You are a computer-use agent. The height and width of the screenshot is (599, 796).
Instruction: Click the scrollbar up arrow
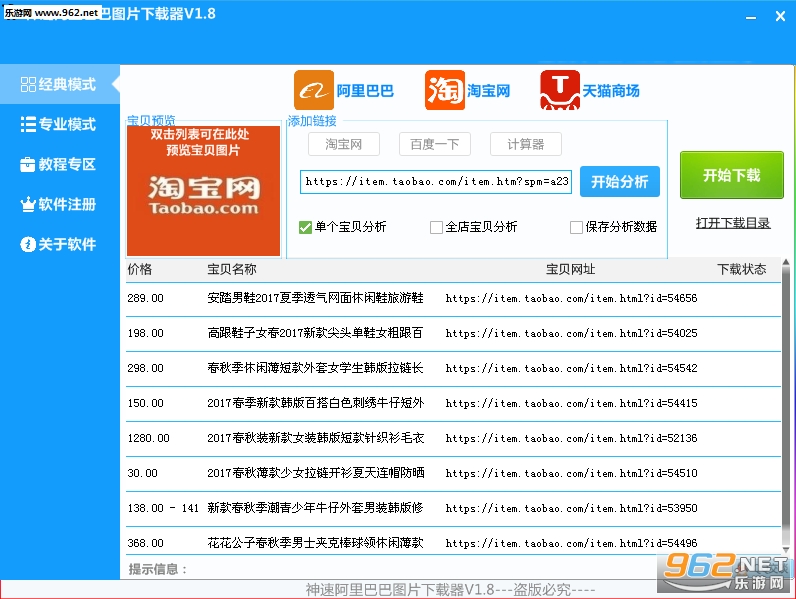786,262
